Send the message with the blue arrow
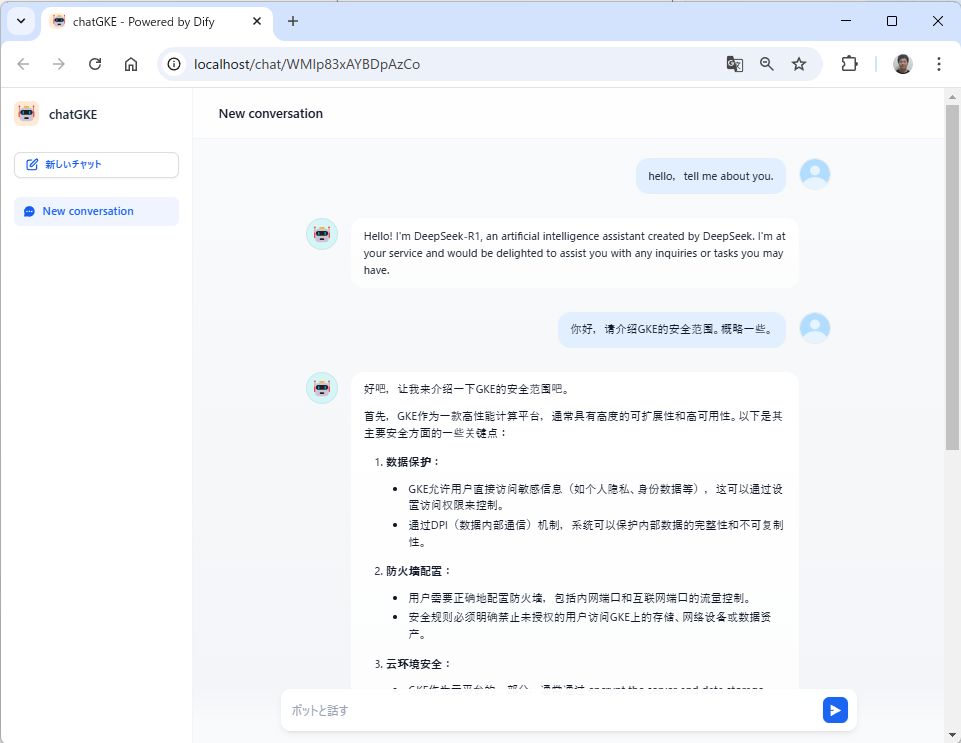961x743 pixels. [835, 710]
